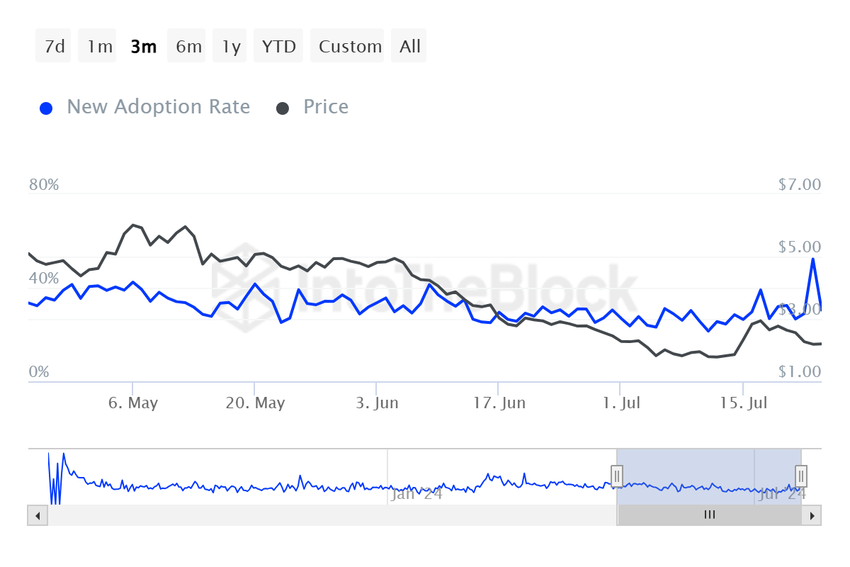Image resolution: width=850 pixels, height=567 pixels.
Task: Grab the right navigator handle
Action: [801, 475]
